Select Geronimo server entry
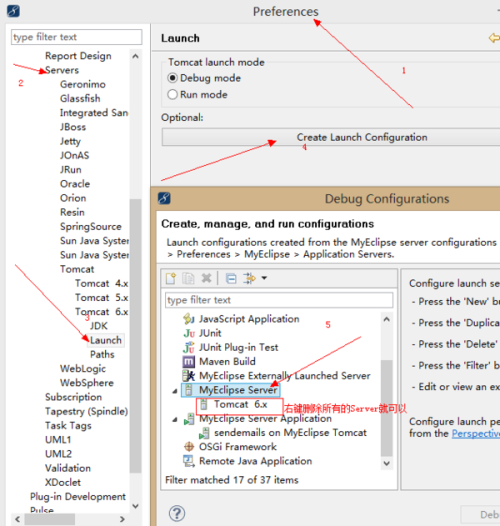500x526 pixels. (83, 84)
